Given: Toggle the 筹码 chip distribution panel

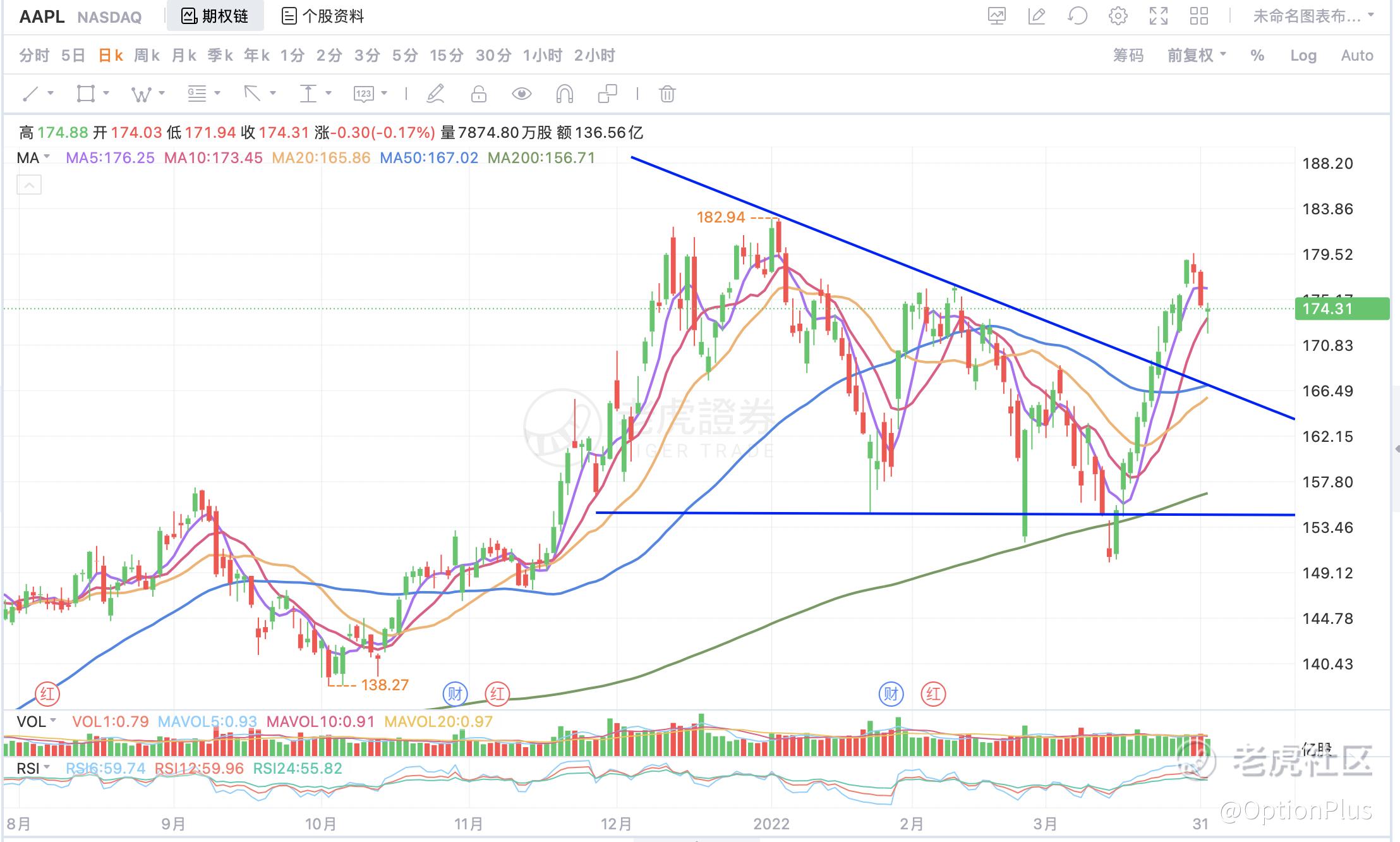Looking at the screenshot, I should click(1128, 56).
